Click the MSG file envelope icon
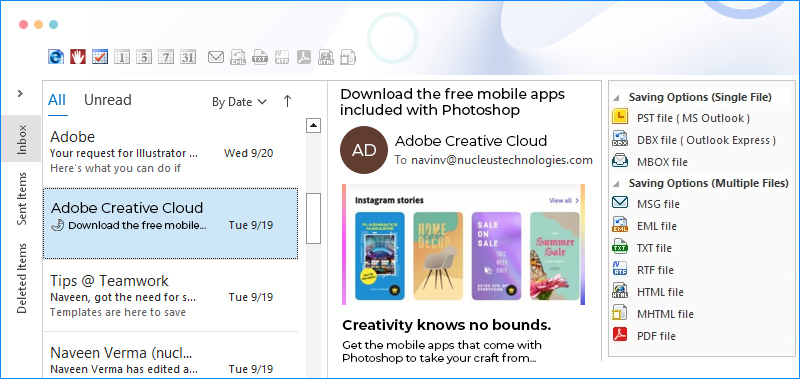This screenshot has width=800, height=379. 620,203
